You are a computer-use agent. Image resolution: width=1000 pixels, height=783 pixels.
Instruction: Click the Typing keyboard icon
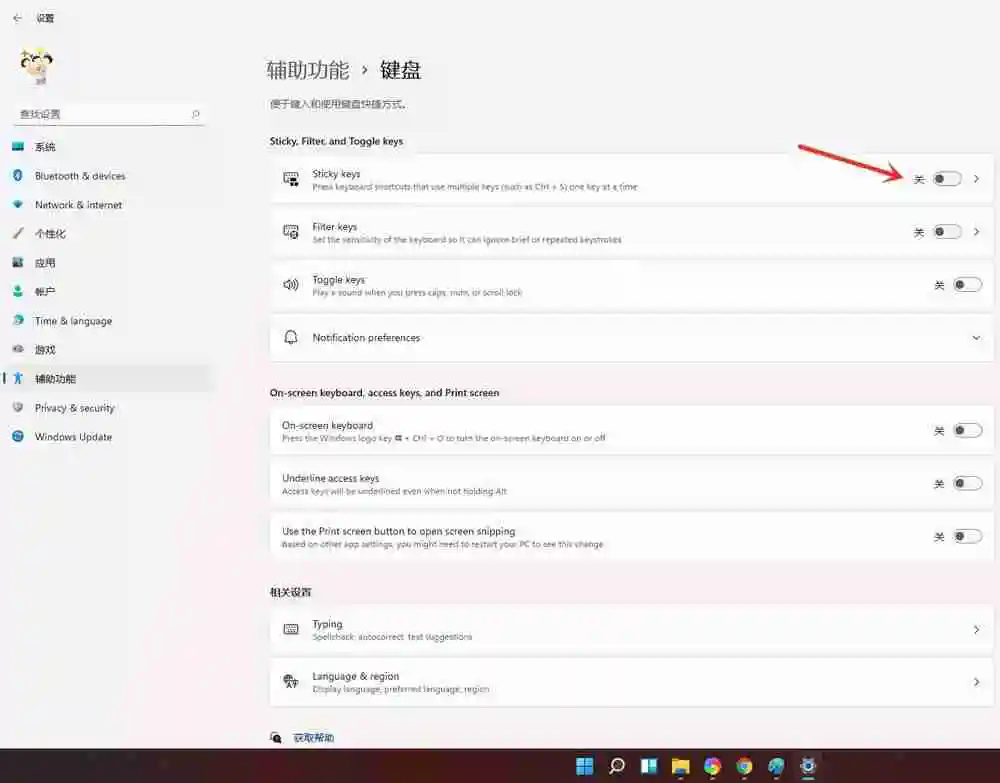tap(291, 629)
